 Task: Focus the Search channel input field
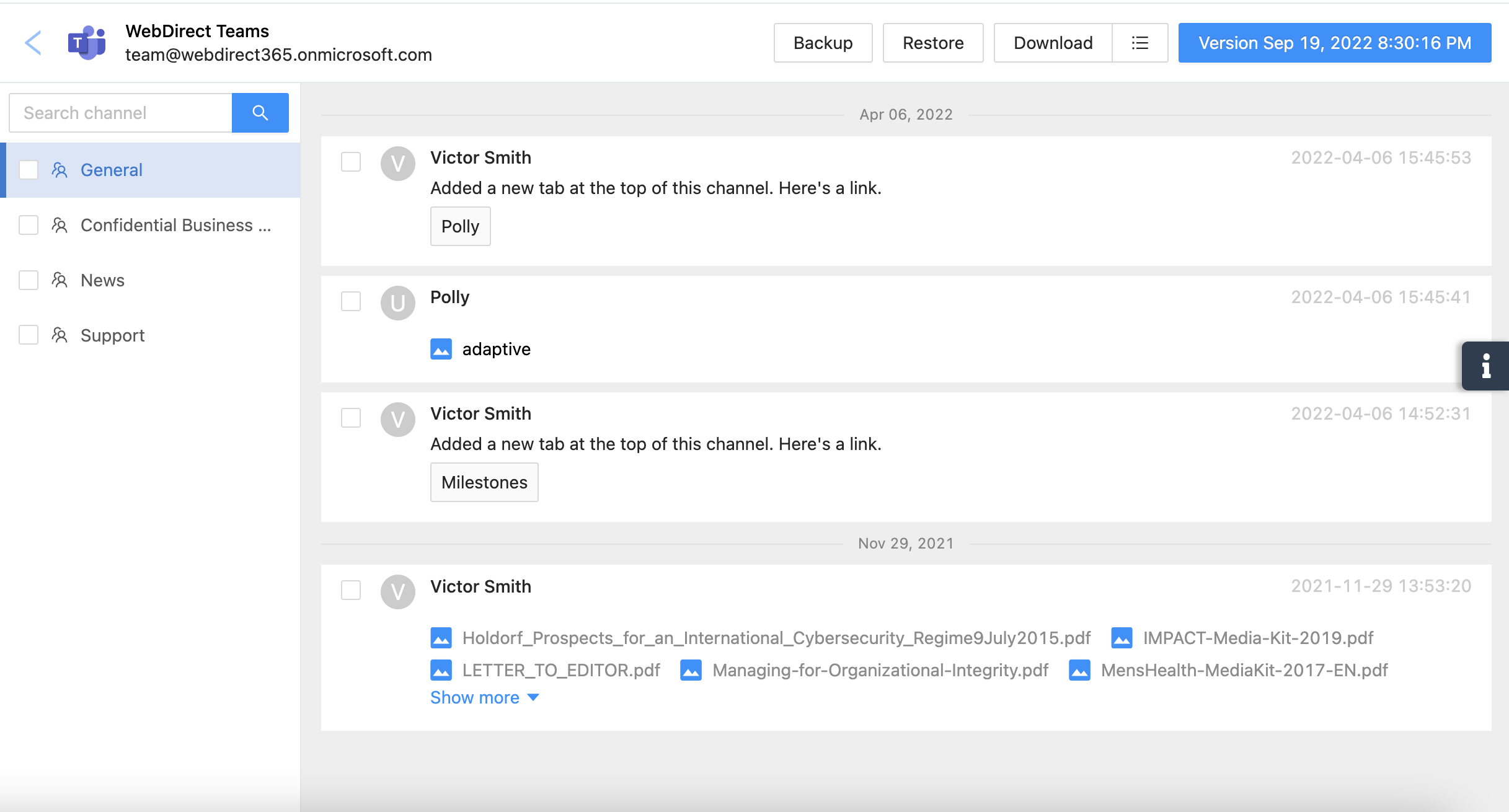[121, 113]
